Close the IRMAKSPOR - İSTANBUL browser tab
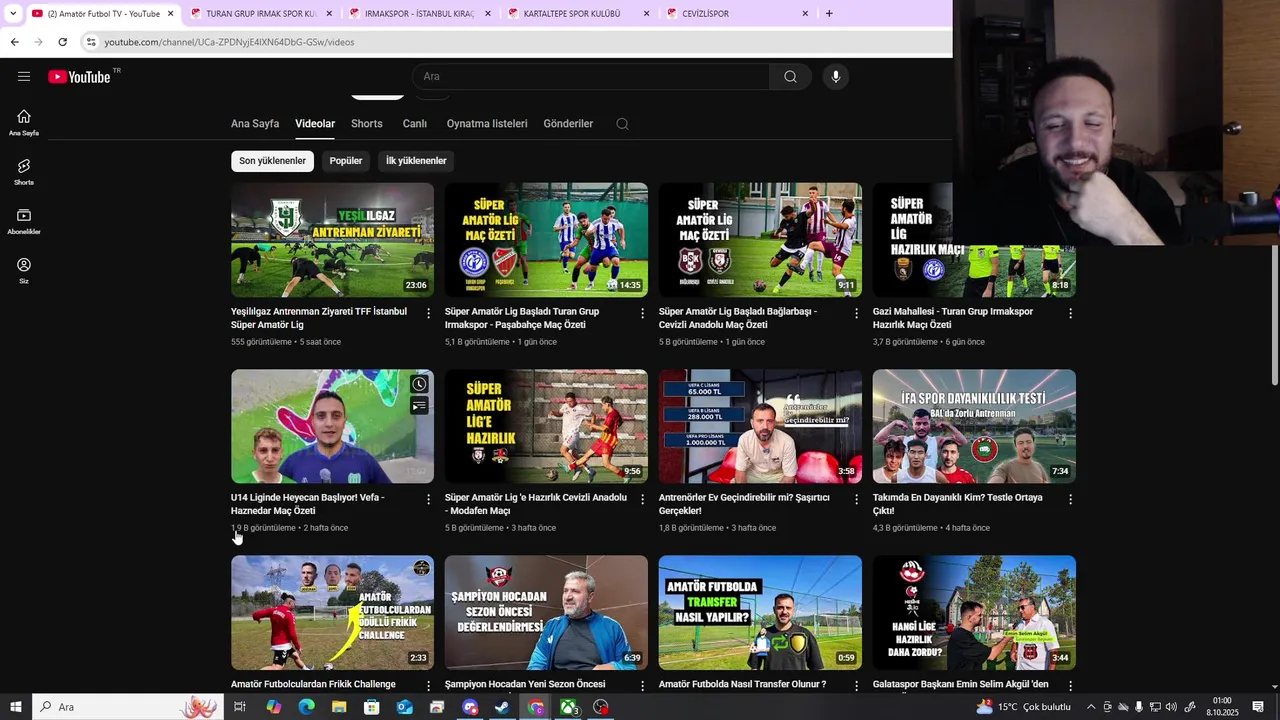Image resolution: width=1280 pixels, height=720 pixels. (488, 14)
